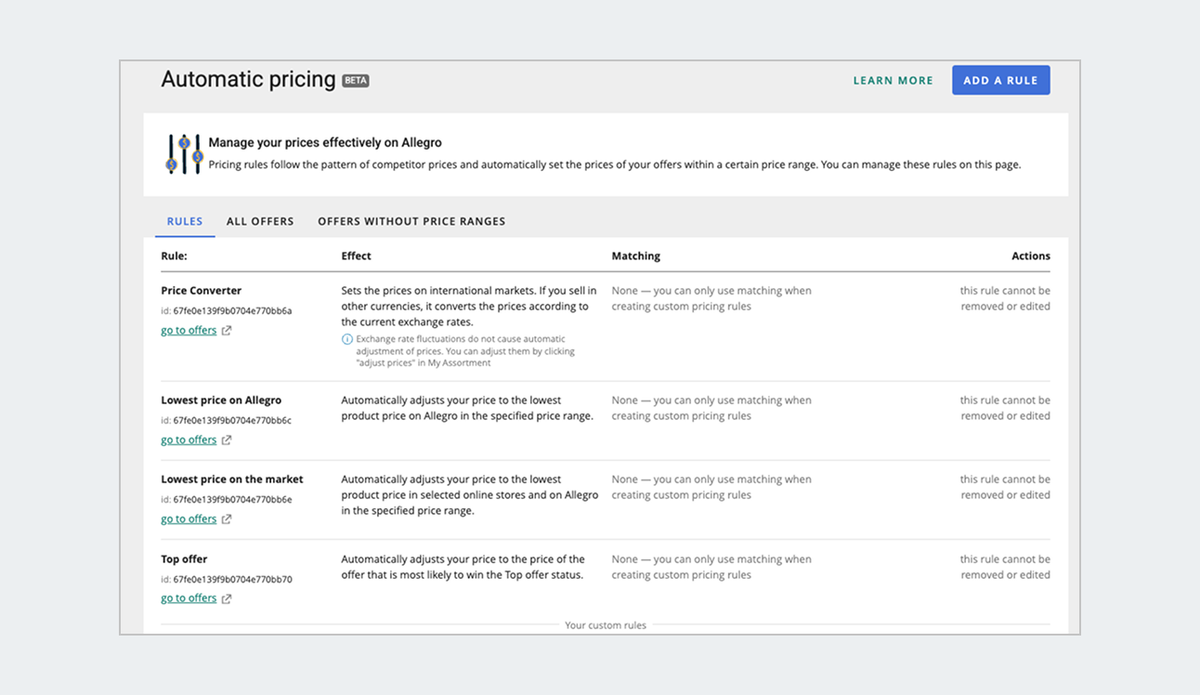The image size is (1200, 695).
Task: Click the Automatic pricing page title
Action: (248, 80)
